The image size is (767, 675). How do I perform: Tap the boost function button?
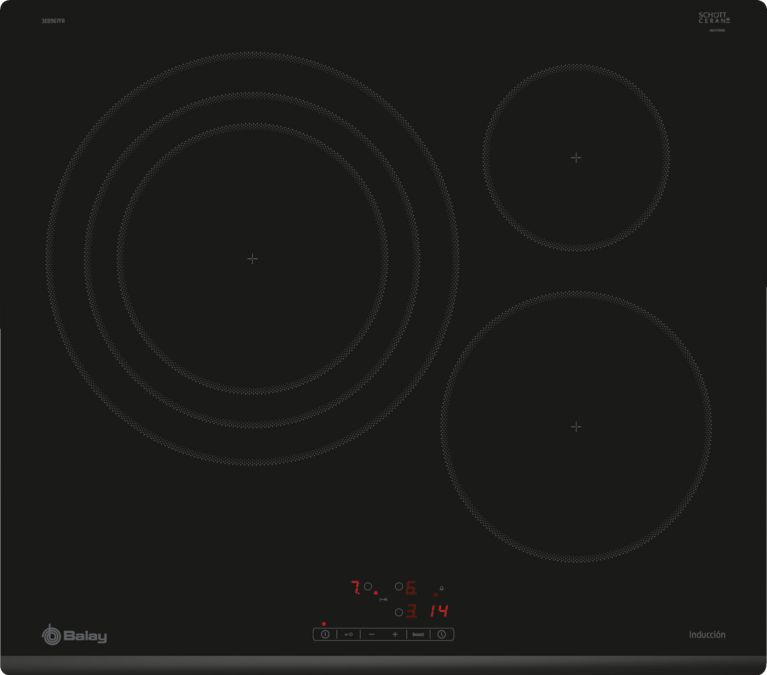[x=418, y=634]
